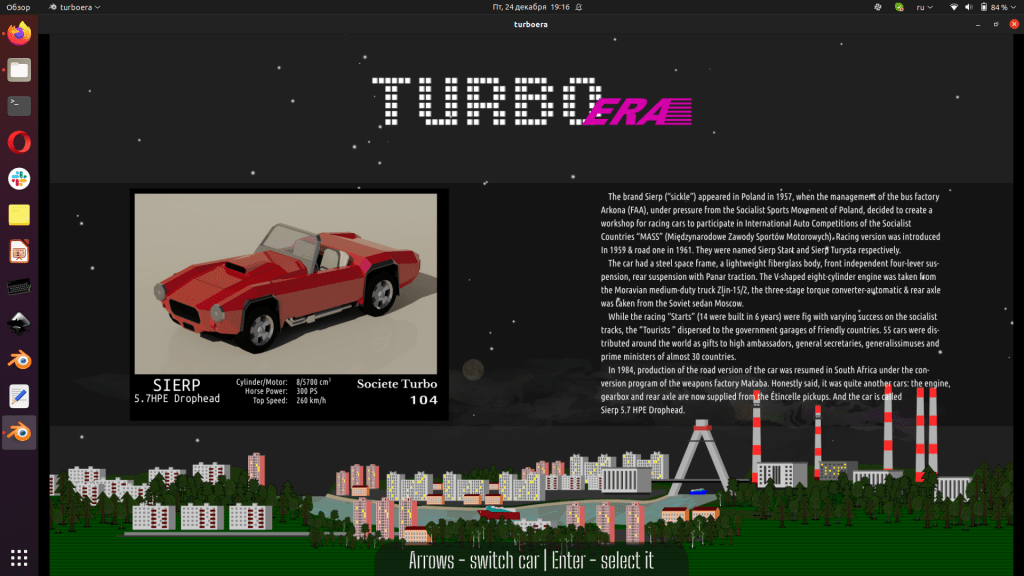Open the yellow sticky notes app
Viewport: 1024px width, 576px height.
[19, 214]
